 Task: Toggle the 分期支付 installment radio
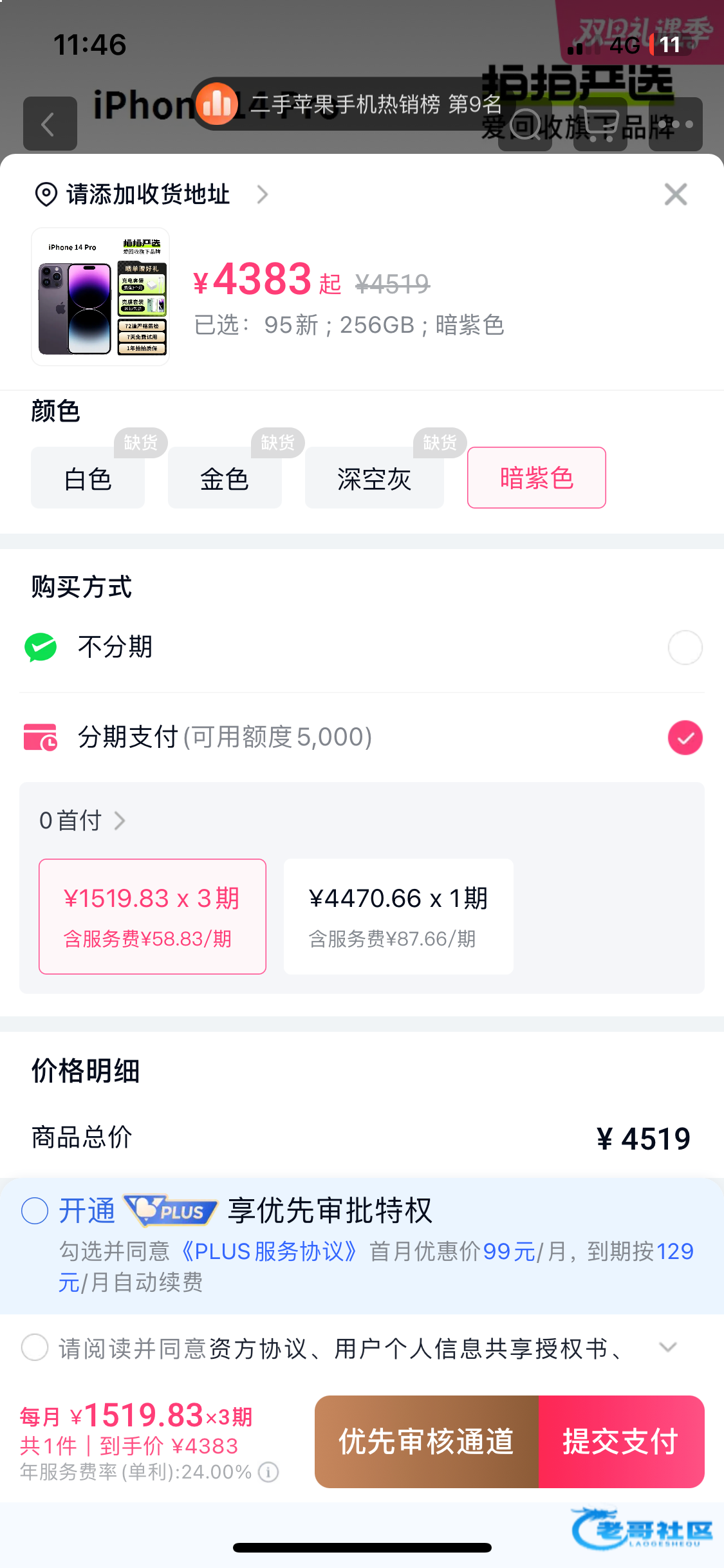[685, 737]
